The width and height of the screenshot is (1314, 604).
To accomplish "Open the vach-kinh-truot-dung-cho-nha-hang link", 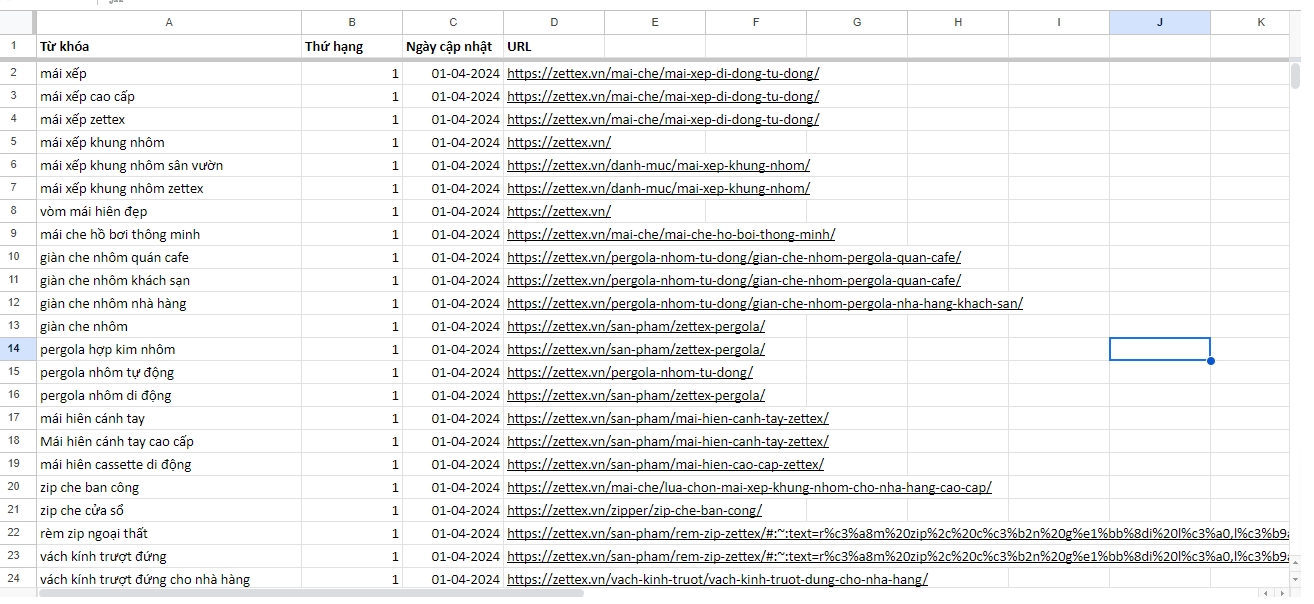I will (717, 579).
